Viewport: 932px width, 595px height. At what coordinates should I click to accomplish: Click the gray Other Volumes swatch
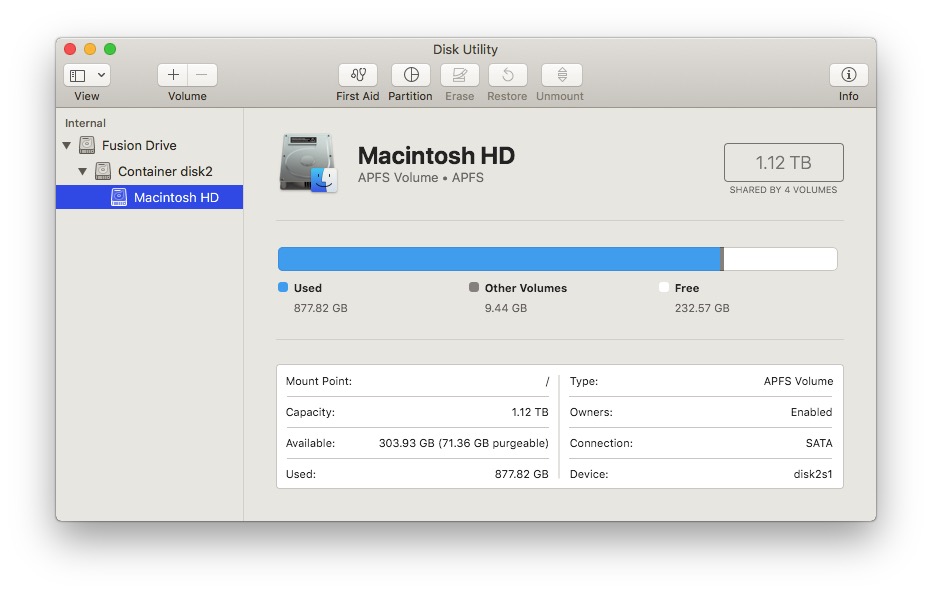[x=474, y=287]
